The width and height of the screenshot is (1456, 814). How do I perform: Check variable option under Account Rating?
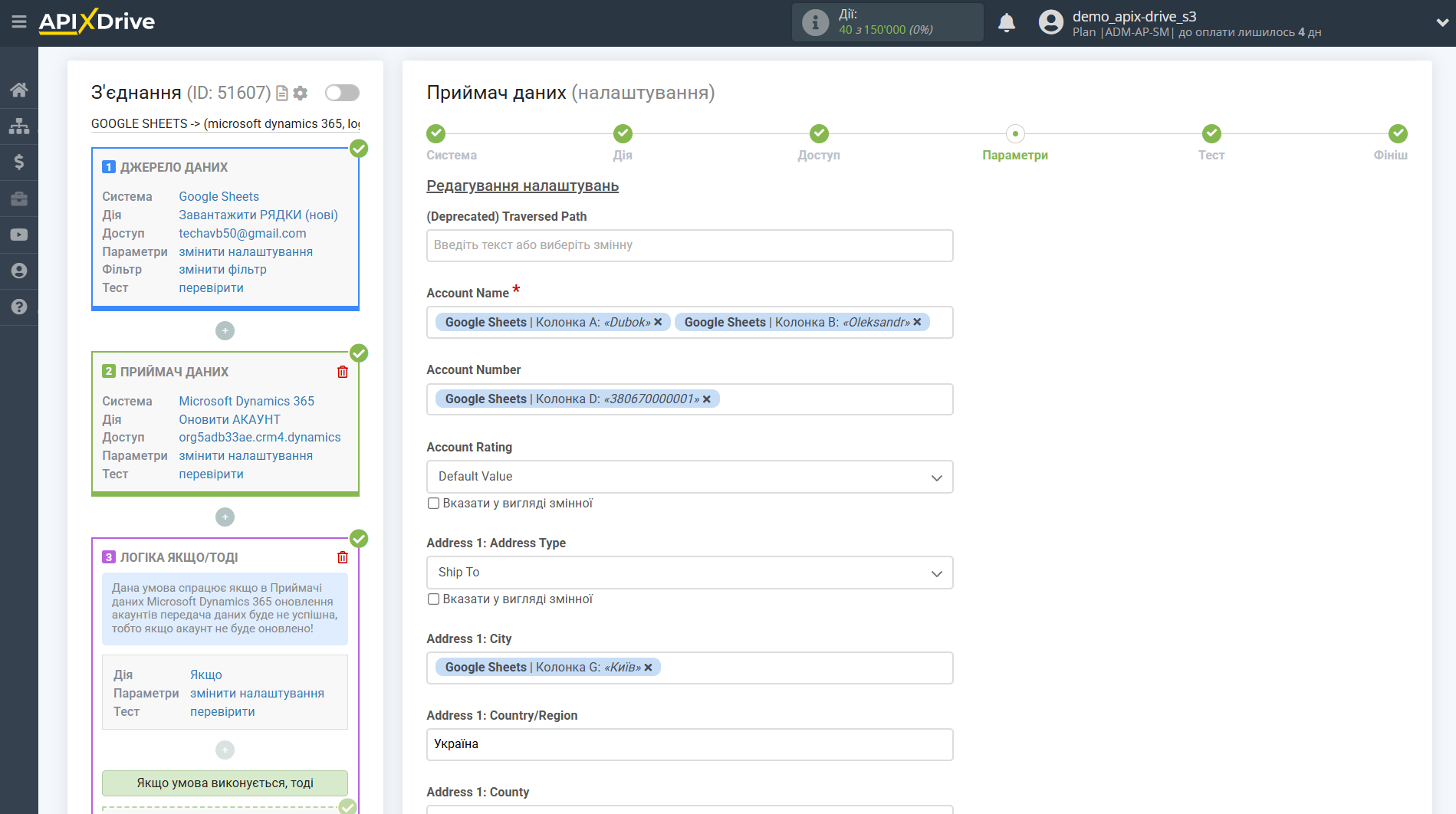tap(433, 504)
